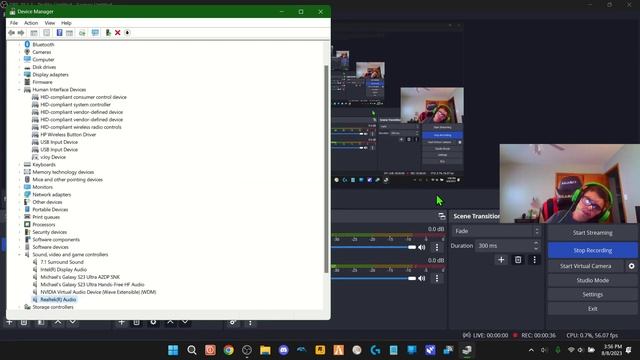
Task: Click the trash icon under Scene Transitions
Action: click(x=518, y=260)
